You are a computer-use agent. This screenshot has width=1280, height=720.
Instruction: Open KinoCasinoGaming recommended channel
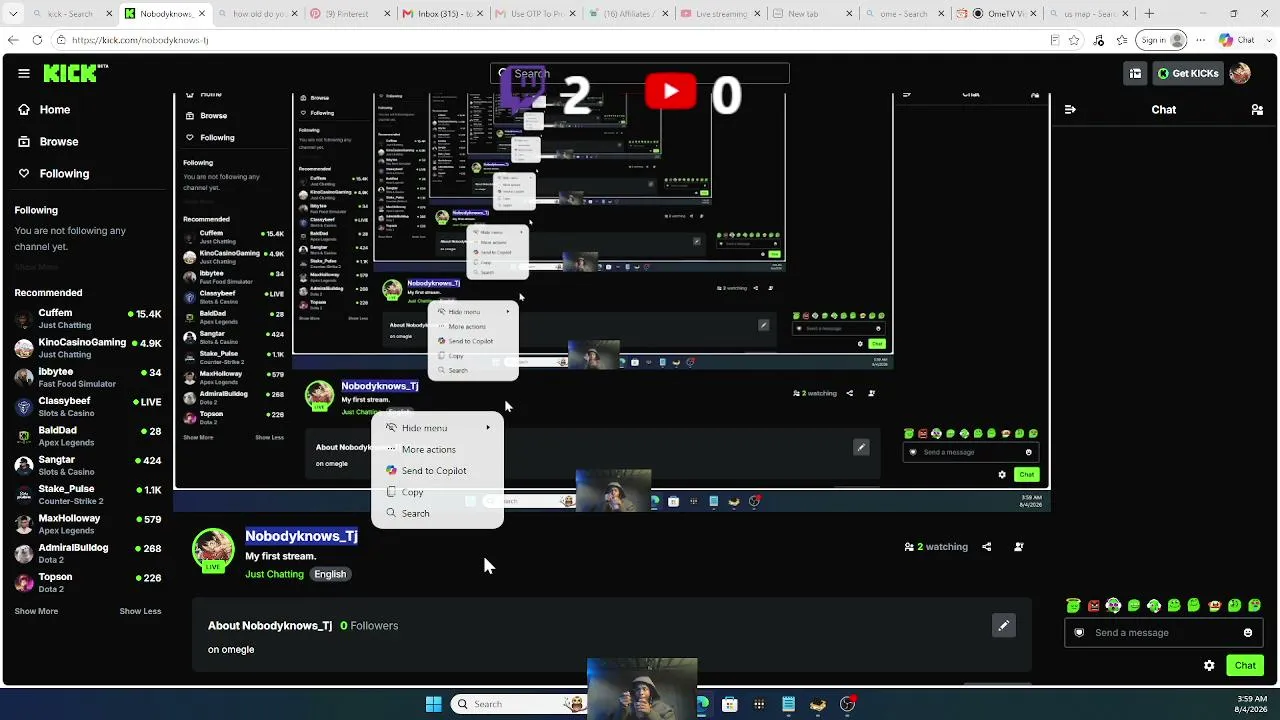(x=88, y=348)
